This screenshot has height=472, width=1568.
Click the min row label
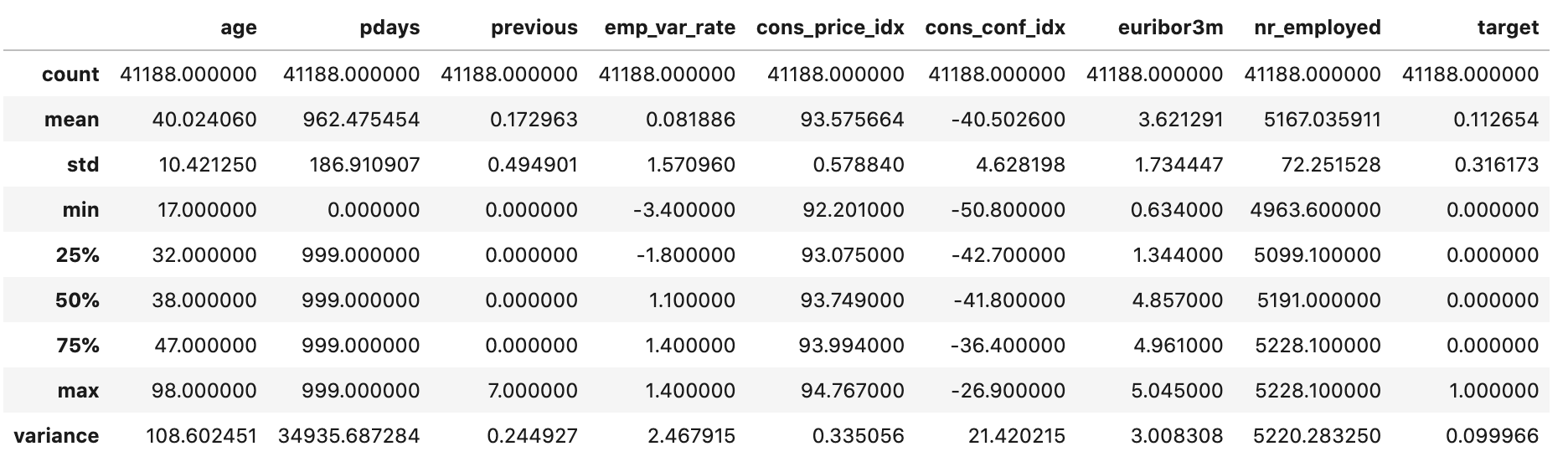(81, 210)
